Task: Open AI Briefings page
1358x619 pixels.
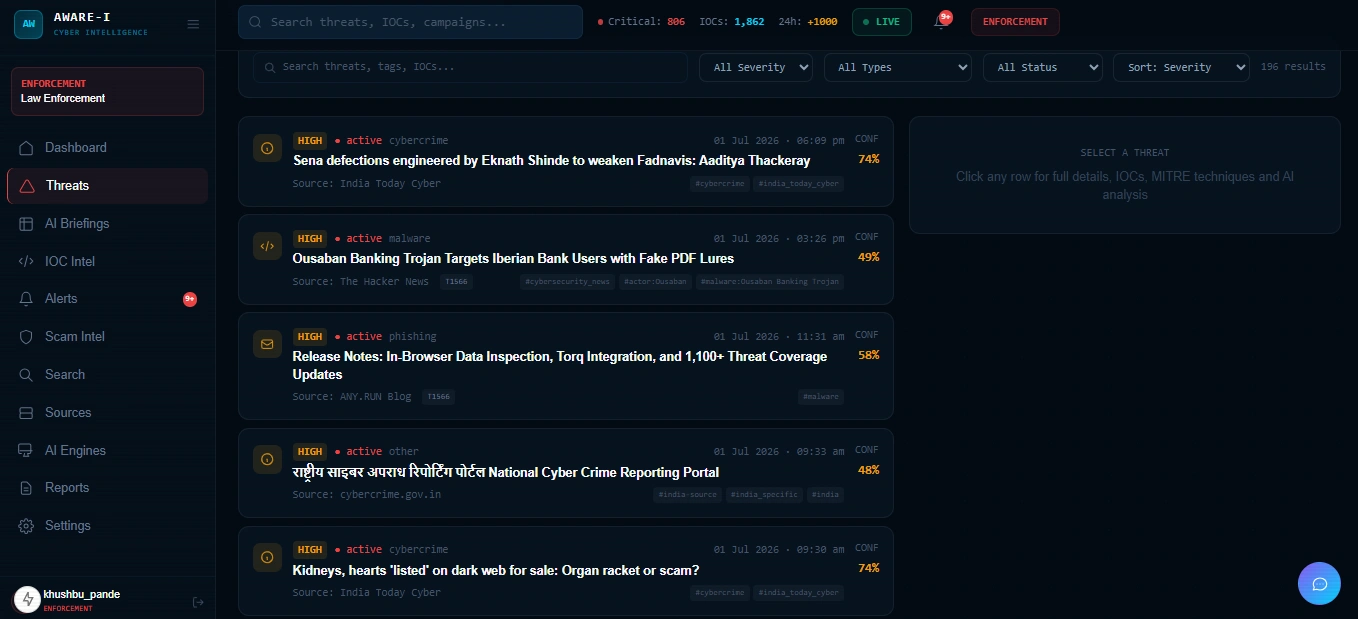Action: [x=107, y=224]
